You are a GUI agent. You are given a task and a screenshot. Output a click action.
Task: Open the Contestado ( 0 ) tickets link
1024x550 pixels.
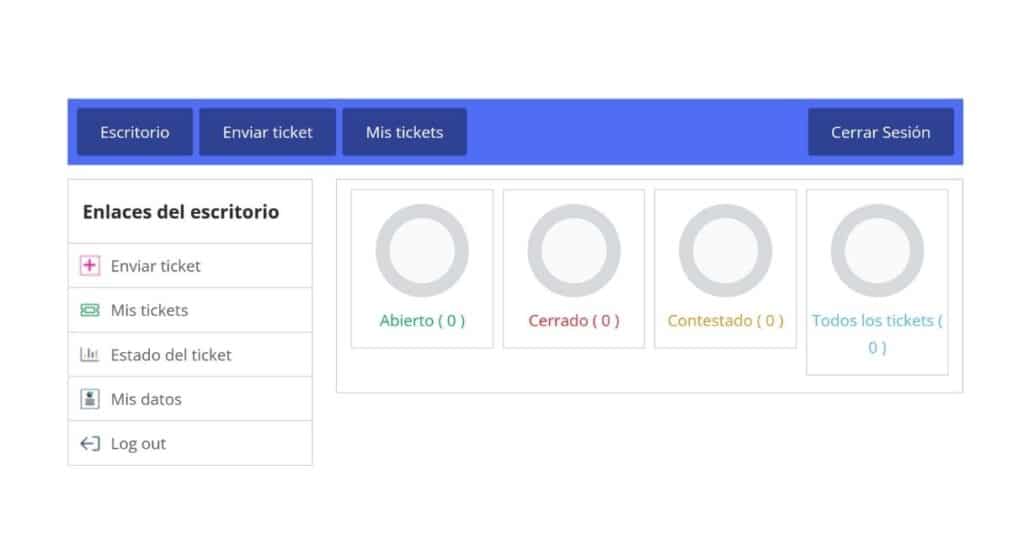click(x=725, y=321)
